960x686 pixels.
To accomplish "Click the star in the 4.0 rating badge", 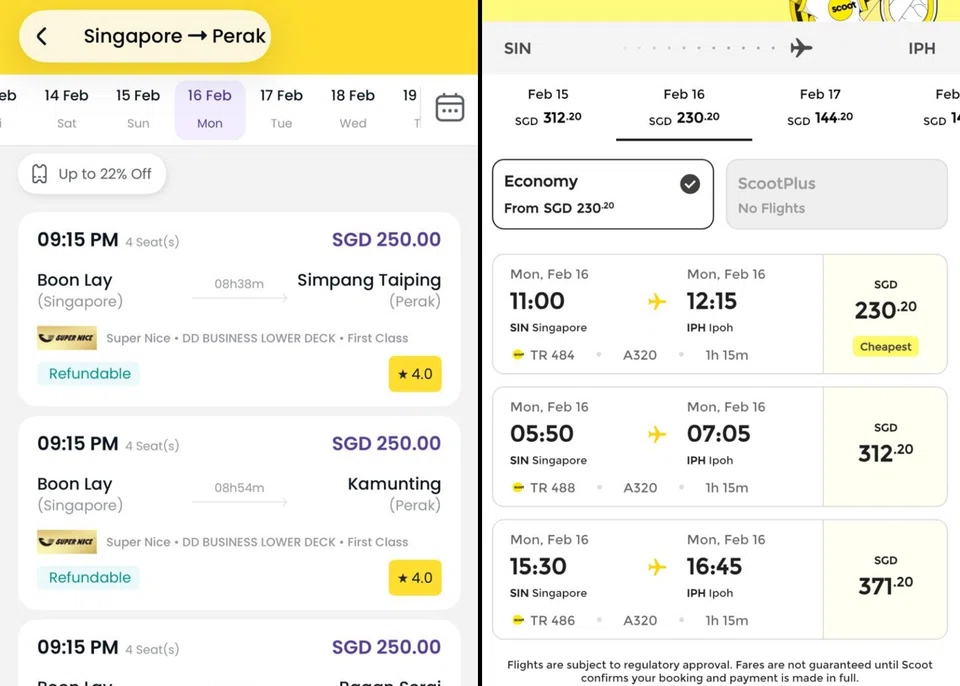I will click(402, 372).
